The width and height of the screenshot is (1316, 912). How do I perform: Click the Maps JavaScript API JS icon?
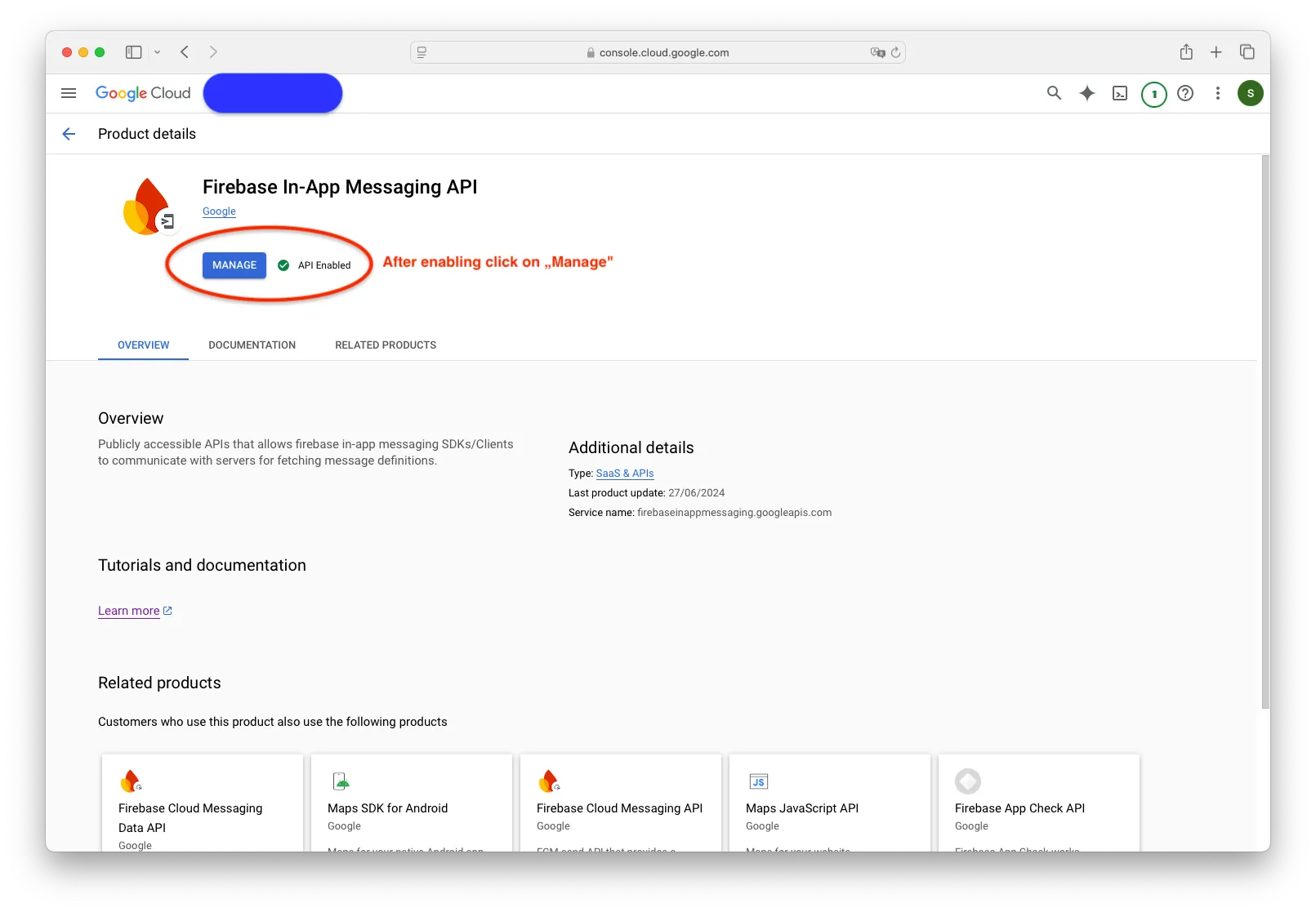[759, 781]
